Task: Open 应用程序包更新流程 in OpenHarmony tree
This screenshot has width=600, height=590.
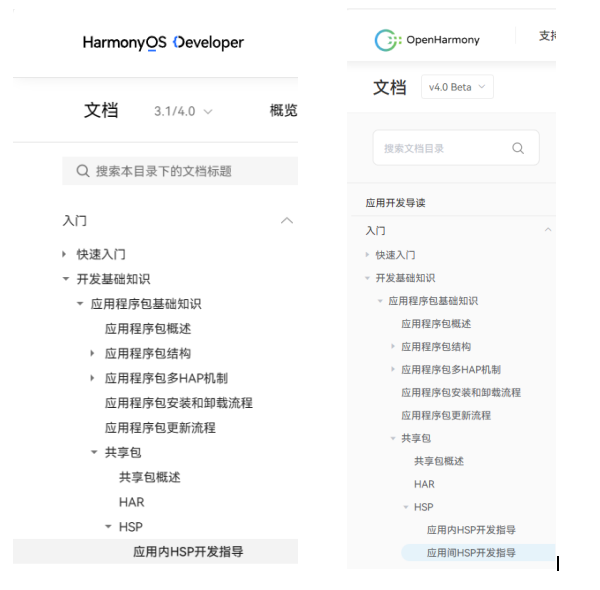Action: 446,416
